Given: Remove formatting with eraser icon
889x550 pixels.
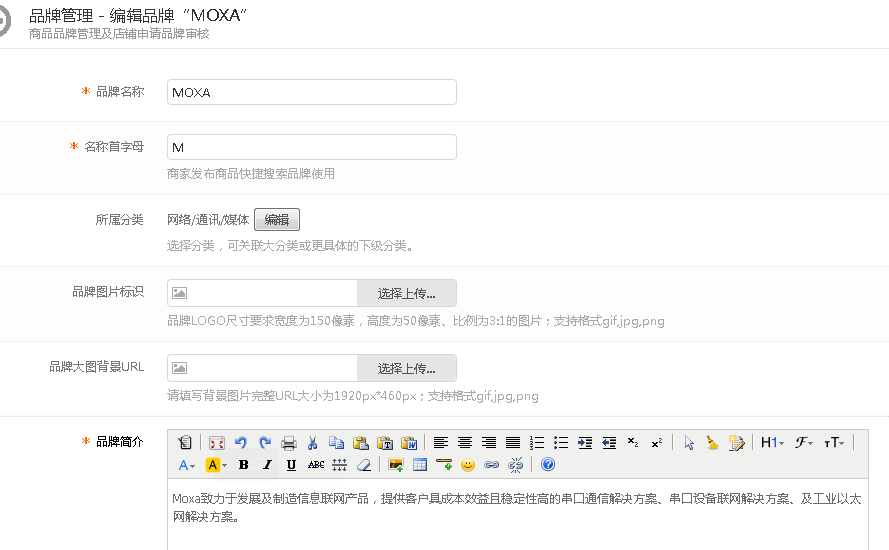Looking at the screenshot, I should [363, 466].
